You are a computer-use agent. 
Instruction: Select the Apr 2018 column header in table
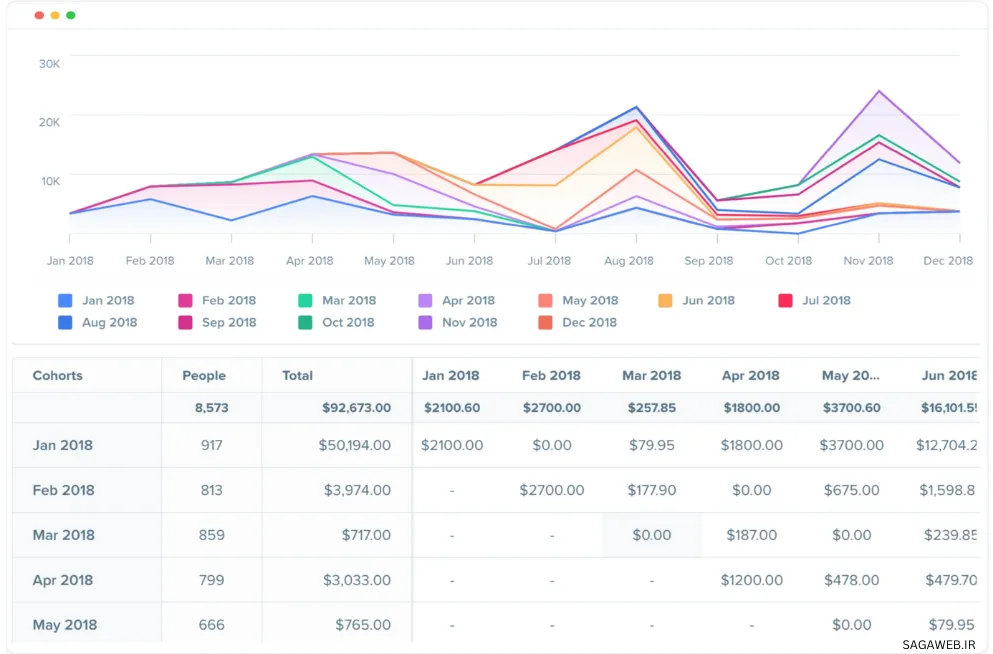pos(750,376)
